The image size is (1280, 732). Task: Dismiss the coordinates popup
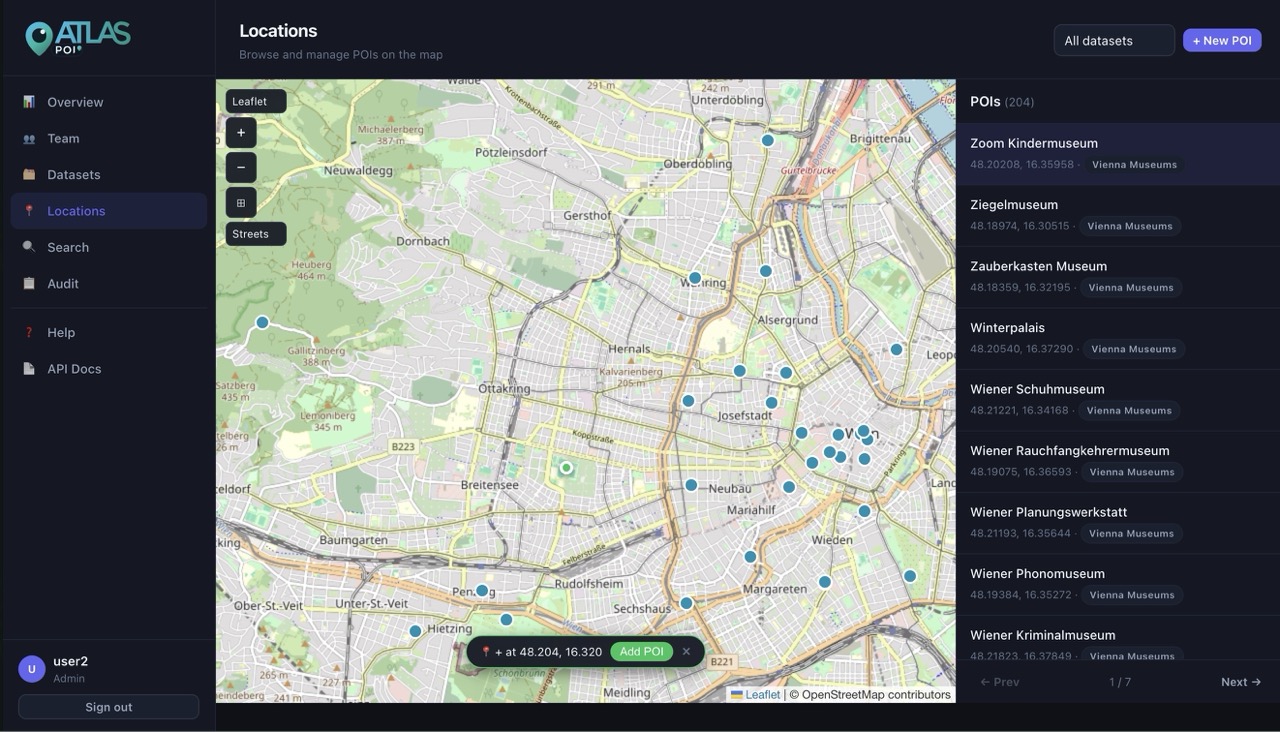point(686,651)
